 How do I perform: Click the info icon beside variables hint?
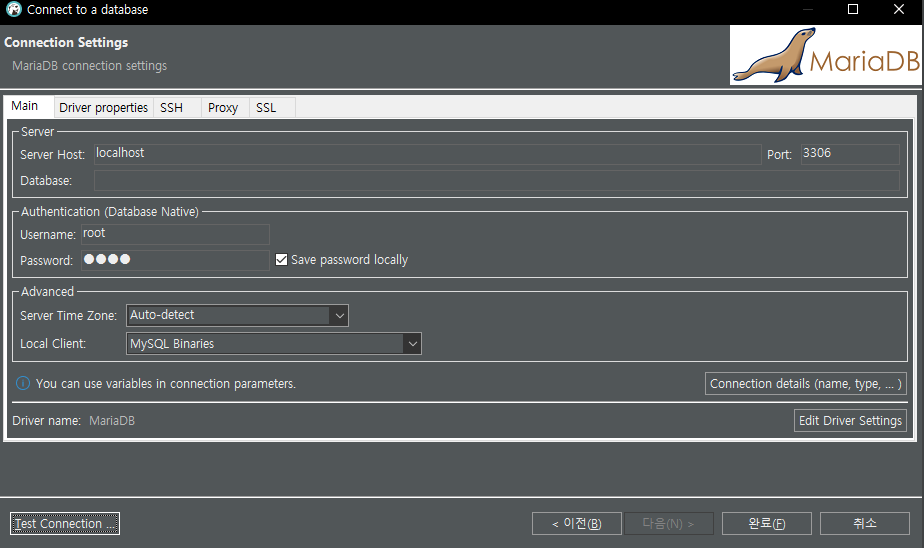click(22, 384)
